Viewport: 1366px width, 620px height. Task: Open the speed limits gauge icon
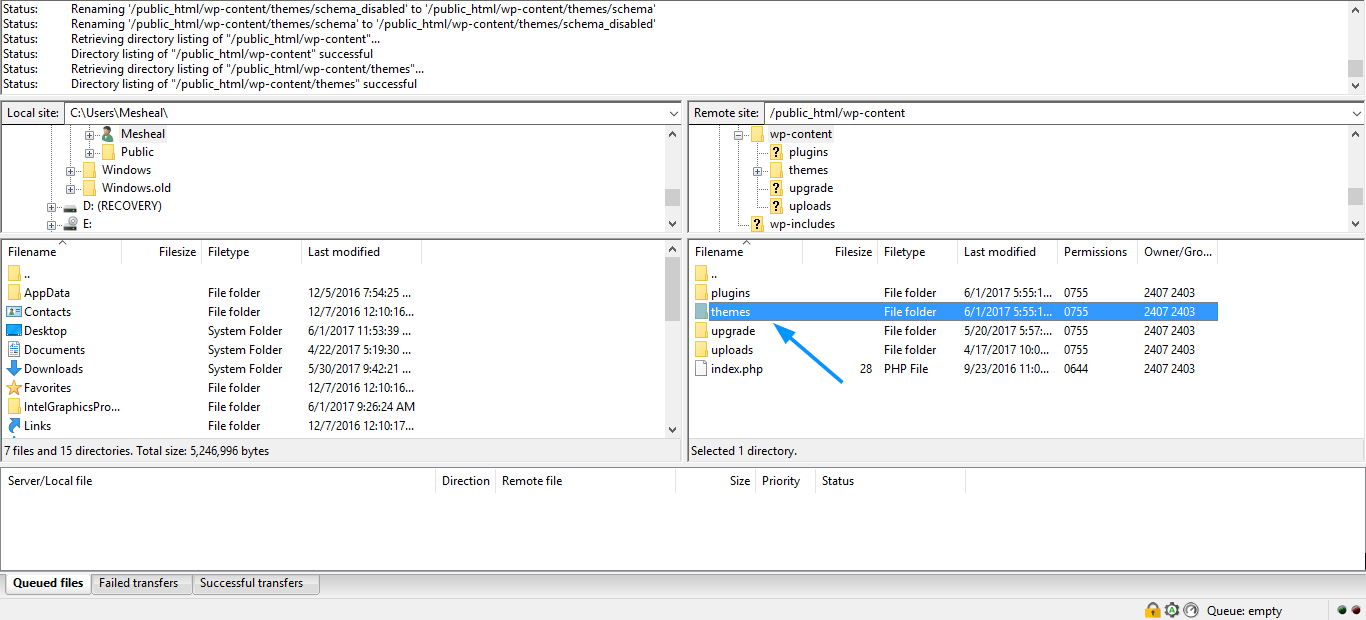pos(1190,610)
